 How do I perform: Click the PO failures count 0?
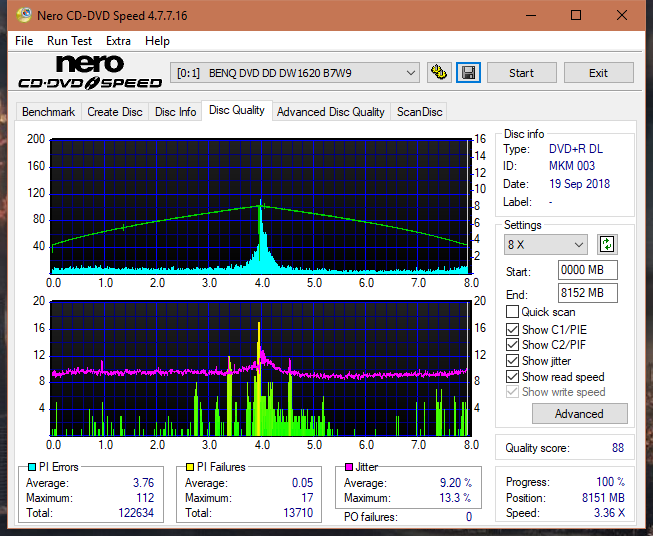coord(469,517)
